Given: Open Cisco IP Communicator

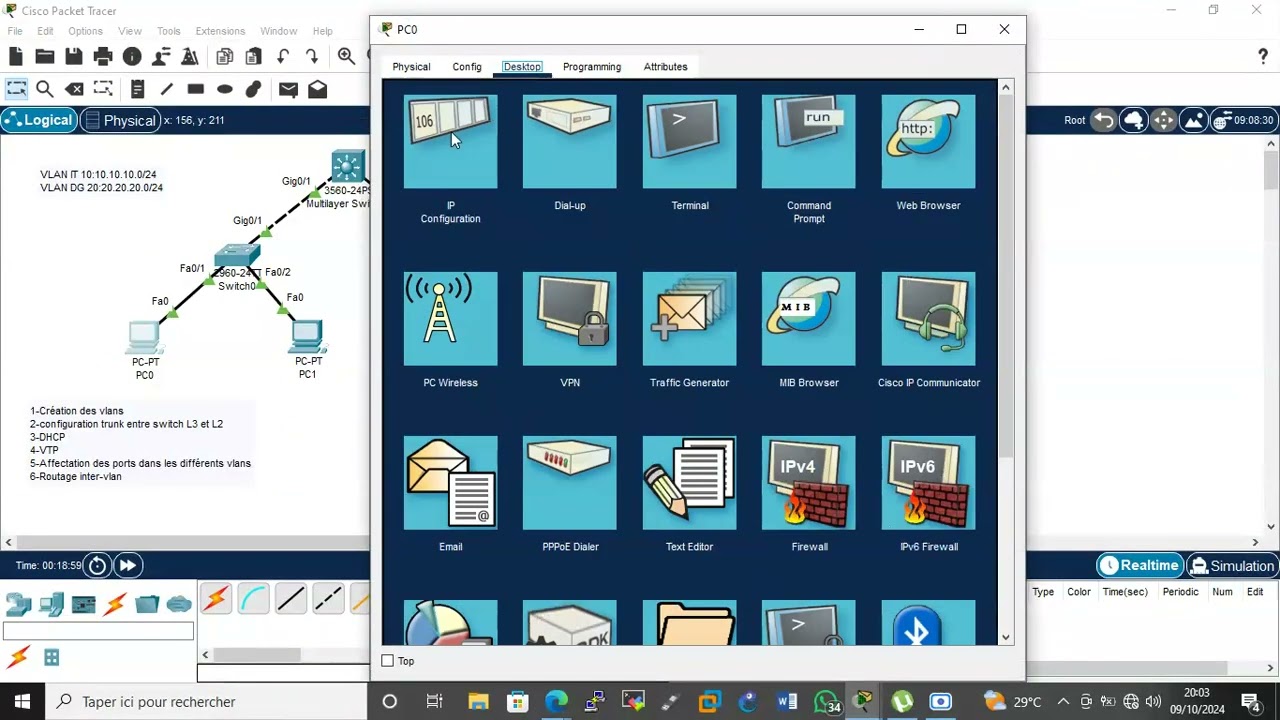Looking at the screenshot, I should click(928, 319).
